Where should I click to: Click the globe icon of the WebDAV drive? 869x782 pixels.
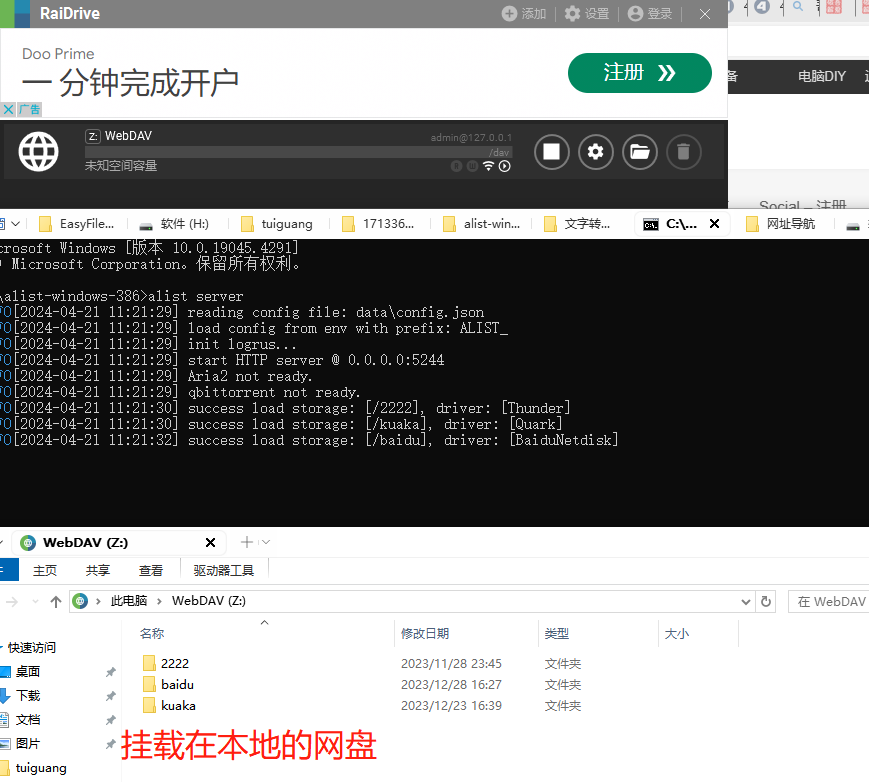(38, 151)
